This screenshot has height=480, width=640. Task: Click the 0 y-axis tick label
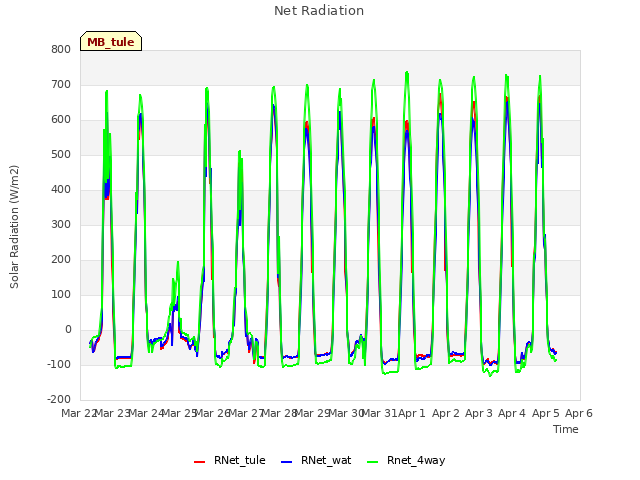(x=68, y=329)
